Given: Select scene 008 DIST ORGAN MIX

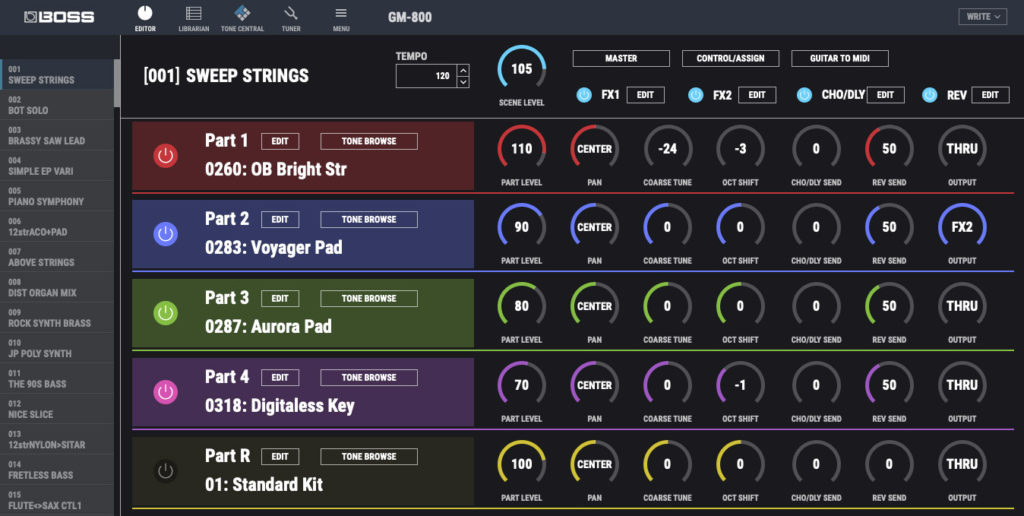Looking at the screenshot, I should click(x=57, y=287).
